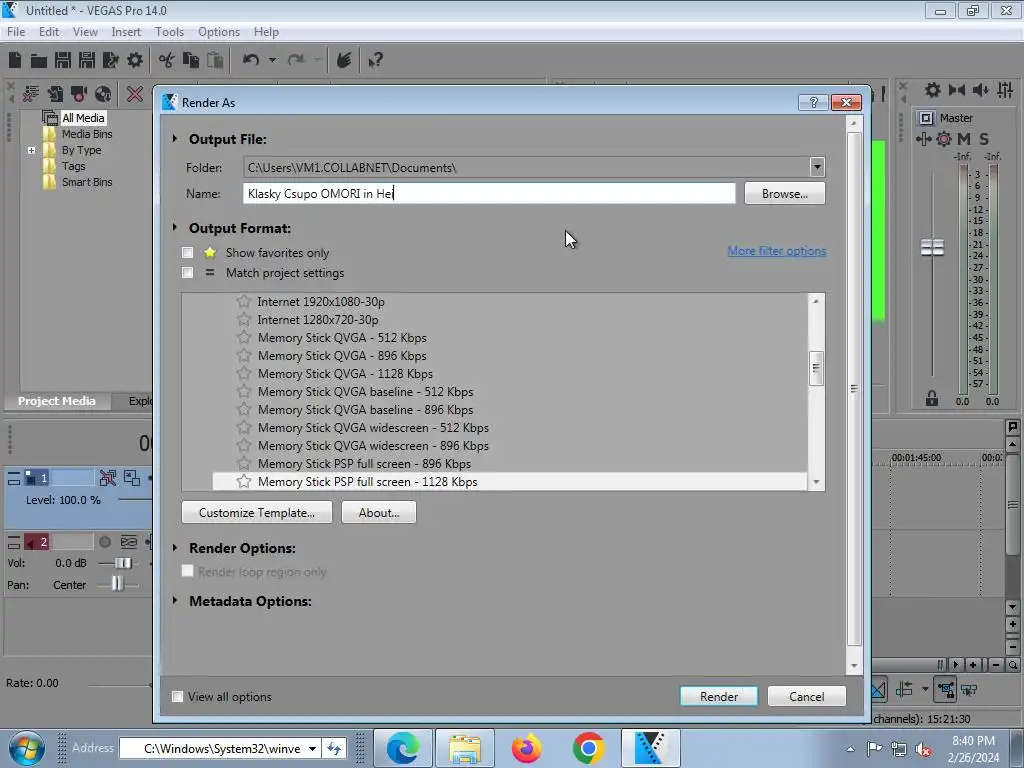This screenshot has height=768, width=1024.
Task: Click the Import Media icon
Action: point(56,94)
